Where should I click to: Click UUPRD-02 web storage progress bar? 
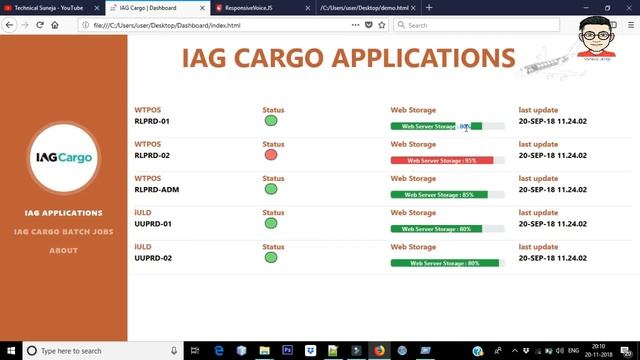coord(447,263)
